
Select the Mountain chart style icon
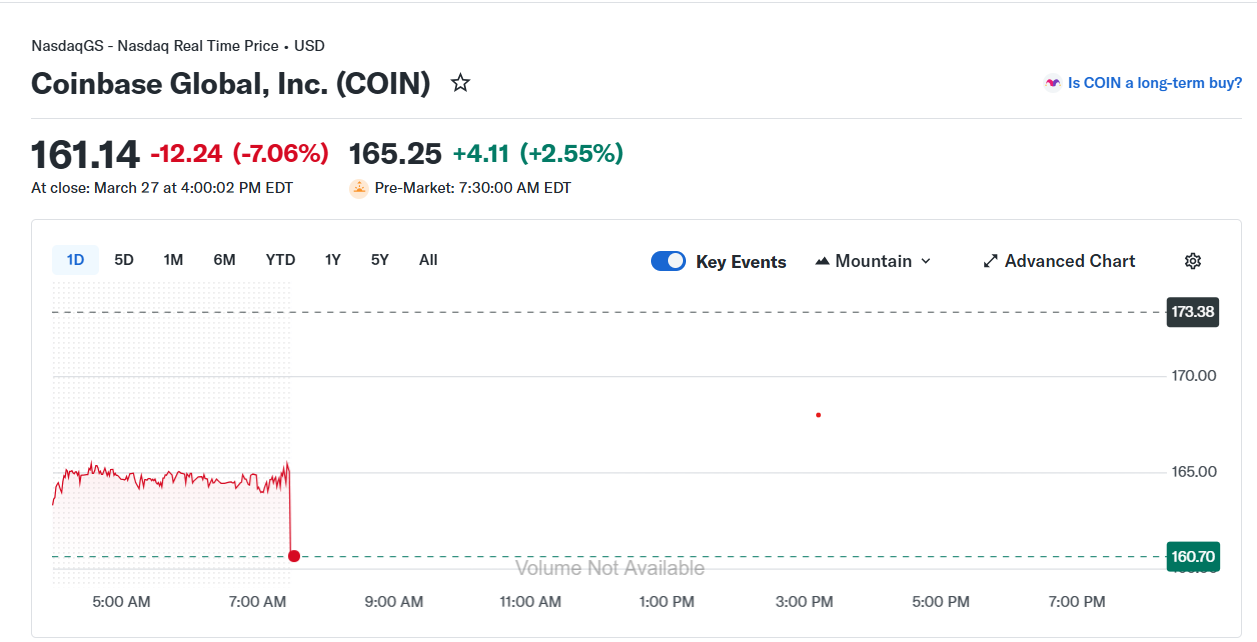pyautogui.click(x=822, y=260)
